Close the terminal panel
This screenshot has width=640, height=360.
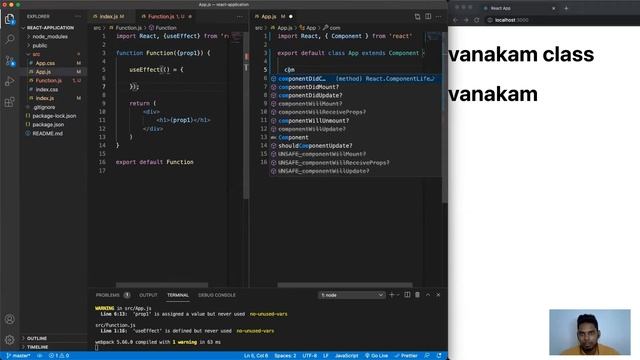coord(438,295)
